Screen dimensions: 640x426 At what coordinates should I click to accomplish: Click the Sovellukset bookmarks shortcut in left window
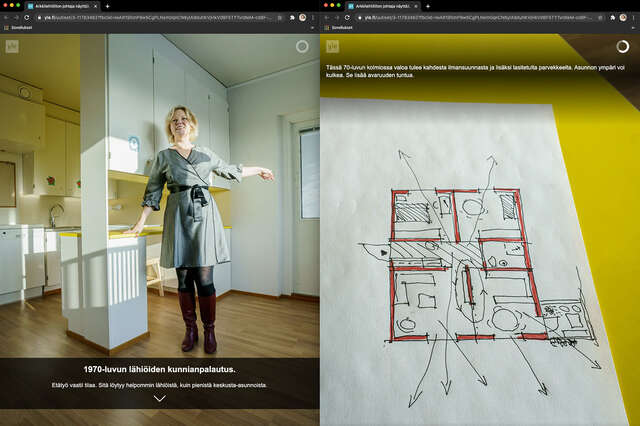pos(20,28)
